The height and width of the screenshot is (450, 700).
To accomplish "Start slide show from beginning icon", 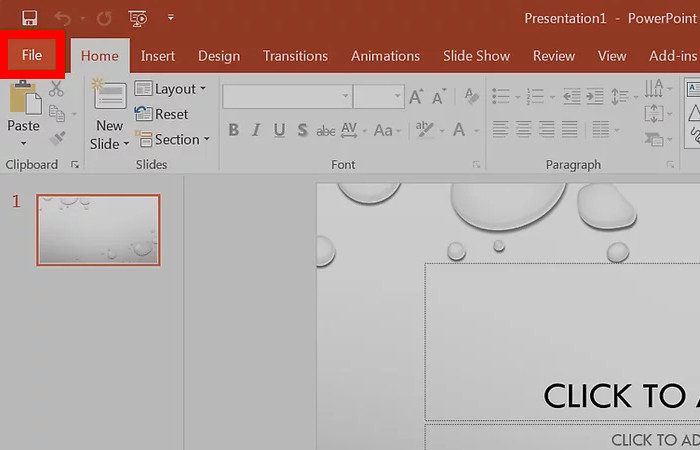I will pos(138,18).
